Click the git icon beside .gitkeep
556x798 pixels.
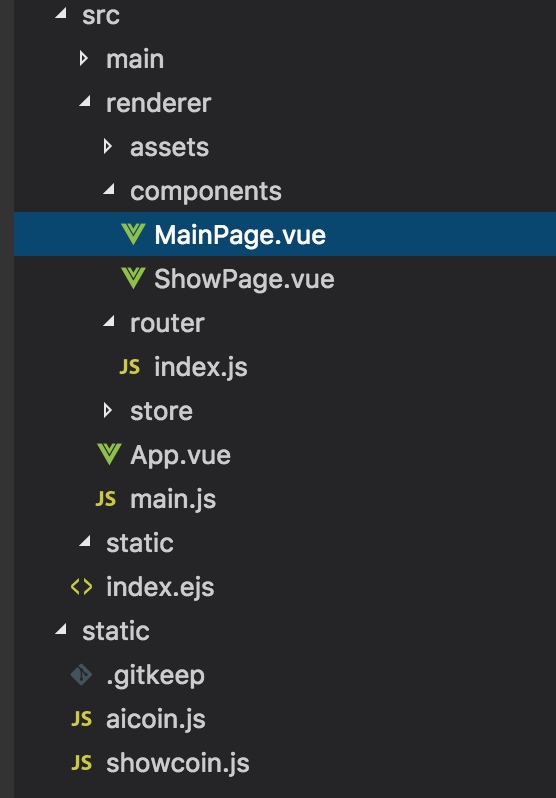coord(81,675)
